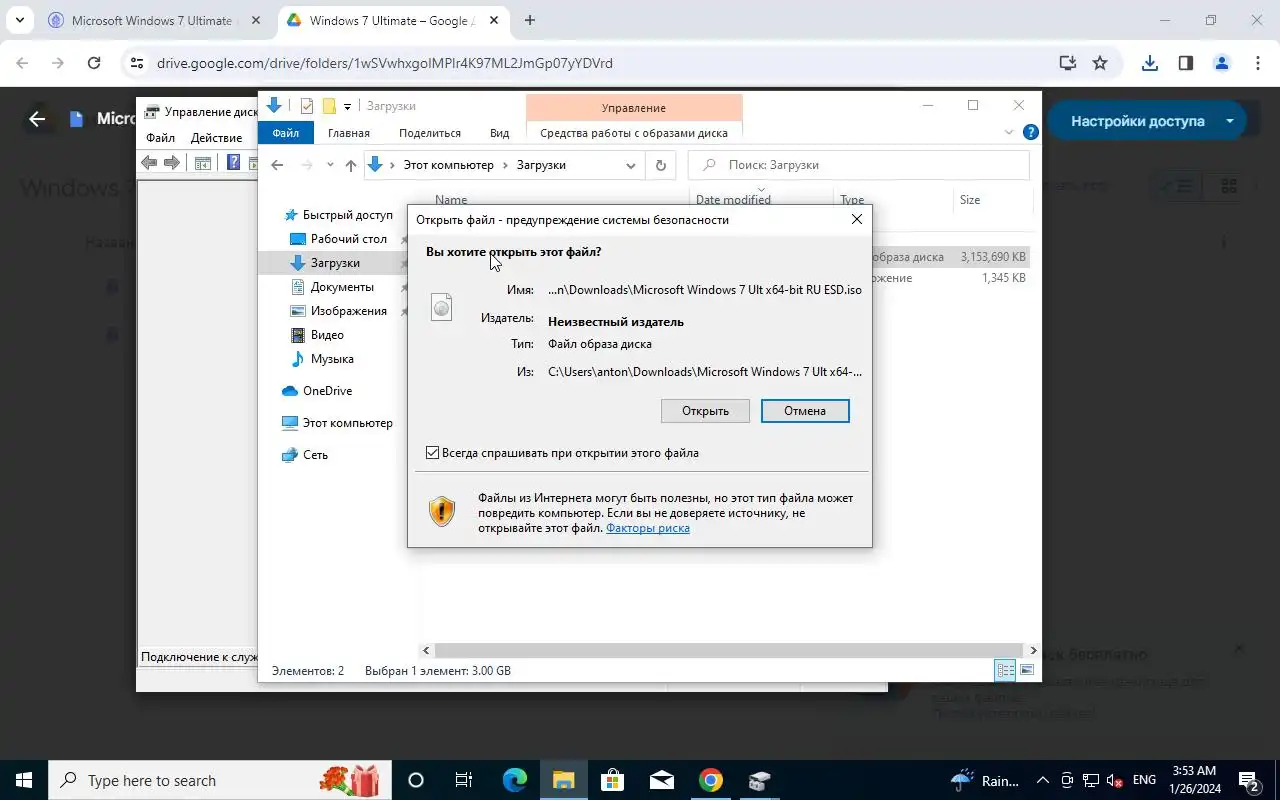This screenshot has height=800, width=1280.
Task: Open Chrome three-dot menu
Action: [x=1258, y=63]
